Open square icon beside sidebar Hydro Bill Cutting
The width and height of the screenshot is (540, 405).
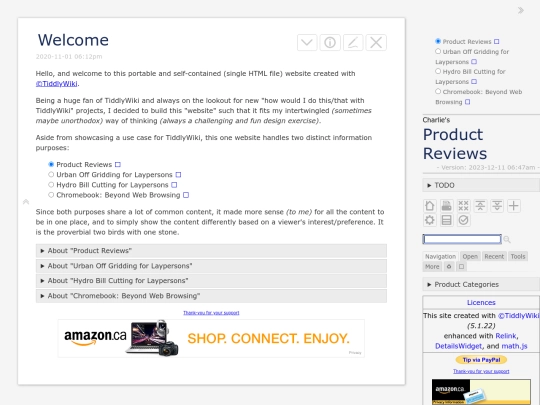474,82
